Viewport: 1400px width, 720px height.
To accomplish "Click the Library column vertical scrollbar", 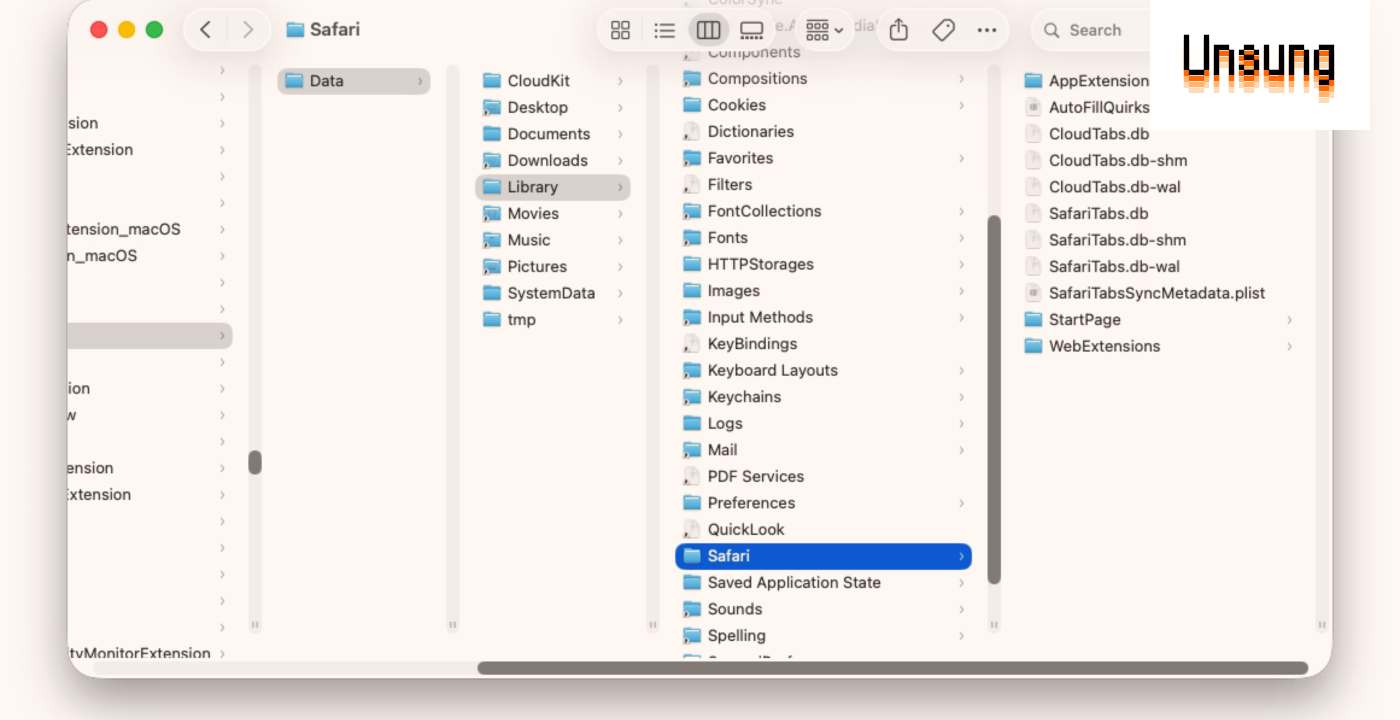I will tap(994, 400).
